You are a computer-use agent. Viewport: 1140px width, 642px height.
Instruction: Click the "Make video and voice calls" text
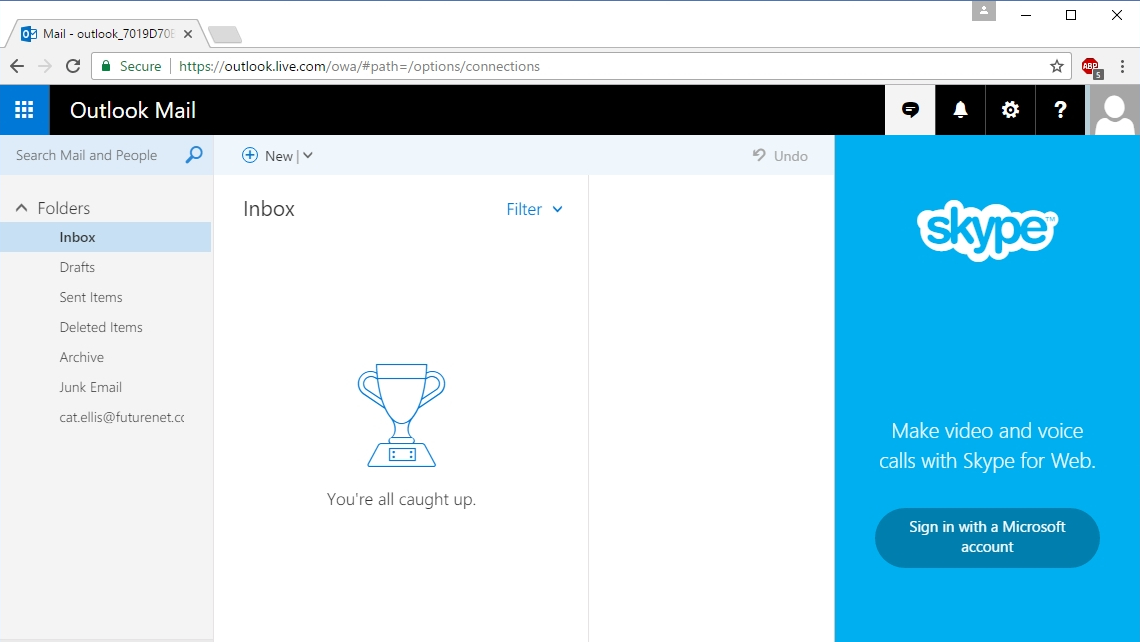click(x=987, y=446)
